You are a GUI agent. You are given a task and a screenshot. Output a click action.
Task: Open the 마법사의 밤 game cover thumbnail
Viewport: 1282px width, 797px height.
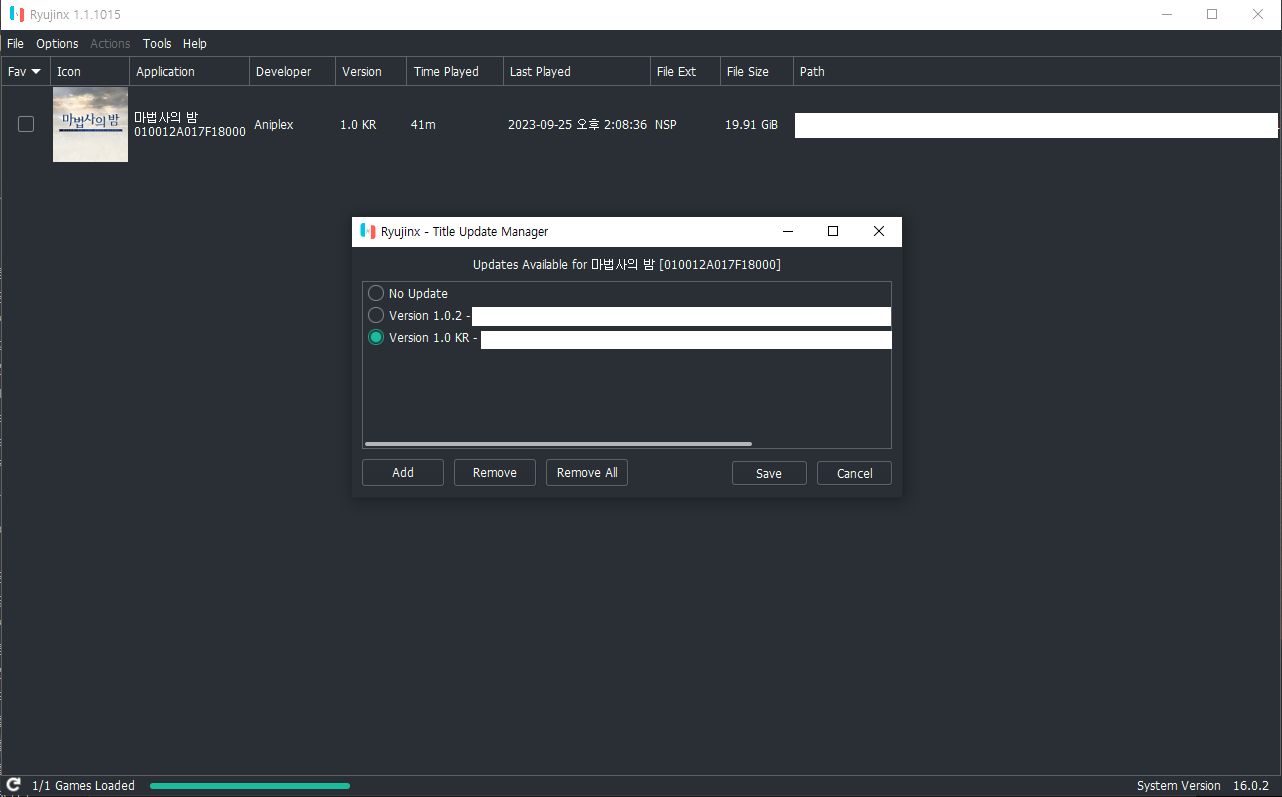tap(90, 124)
